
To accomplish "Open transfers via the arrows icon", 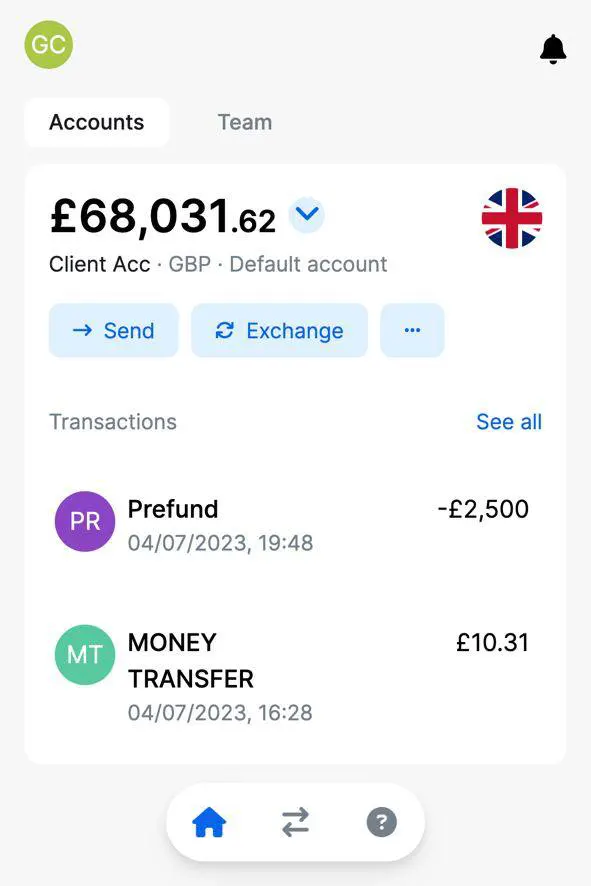I will pyautogui.click(x=296, y=822).
